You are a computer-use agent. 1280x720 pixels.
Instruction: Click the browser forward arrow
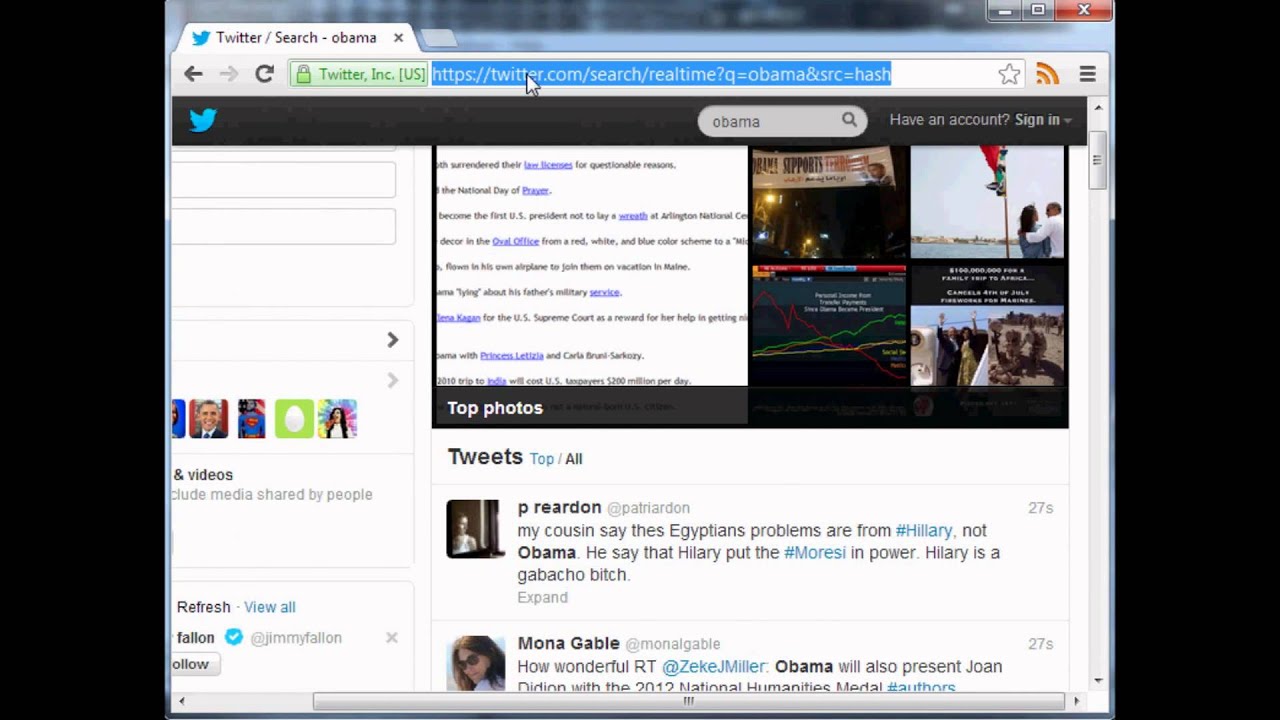coord(229,74)
